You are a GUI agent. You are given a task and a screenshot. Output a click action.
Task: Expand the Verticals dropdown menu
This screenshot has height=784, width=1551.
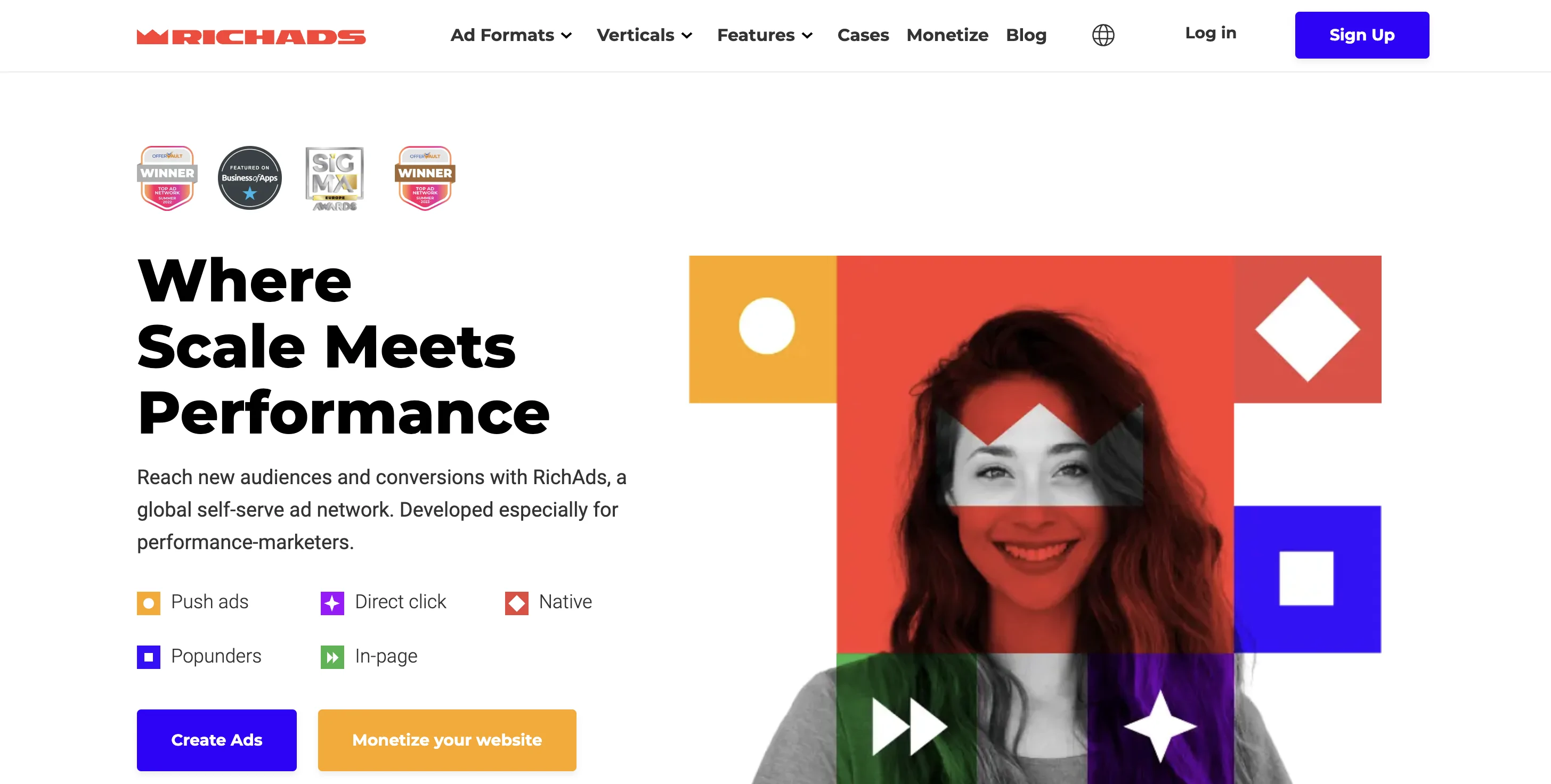tap(644, 35)
